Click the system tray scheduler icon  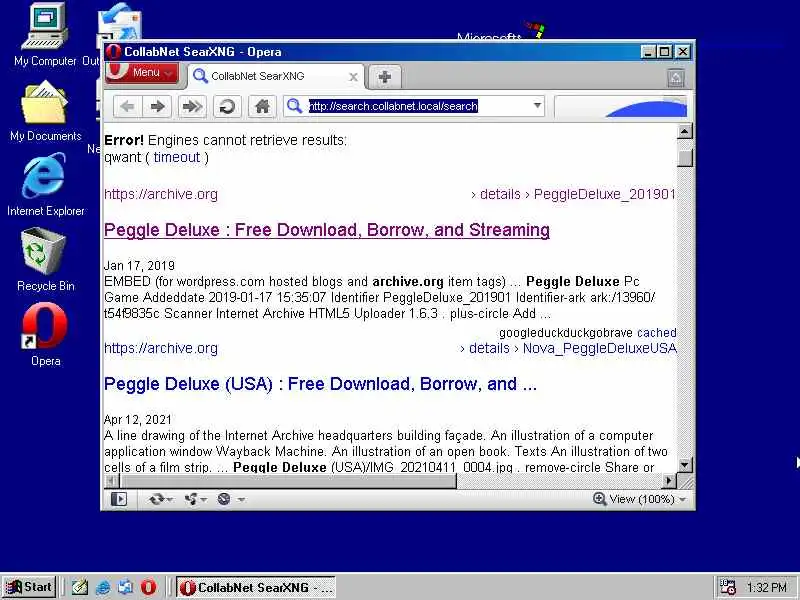727,587
